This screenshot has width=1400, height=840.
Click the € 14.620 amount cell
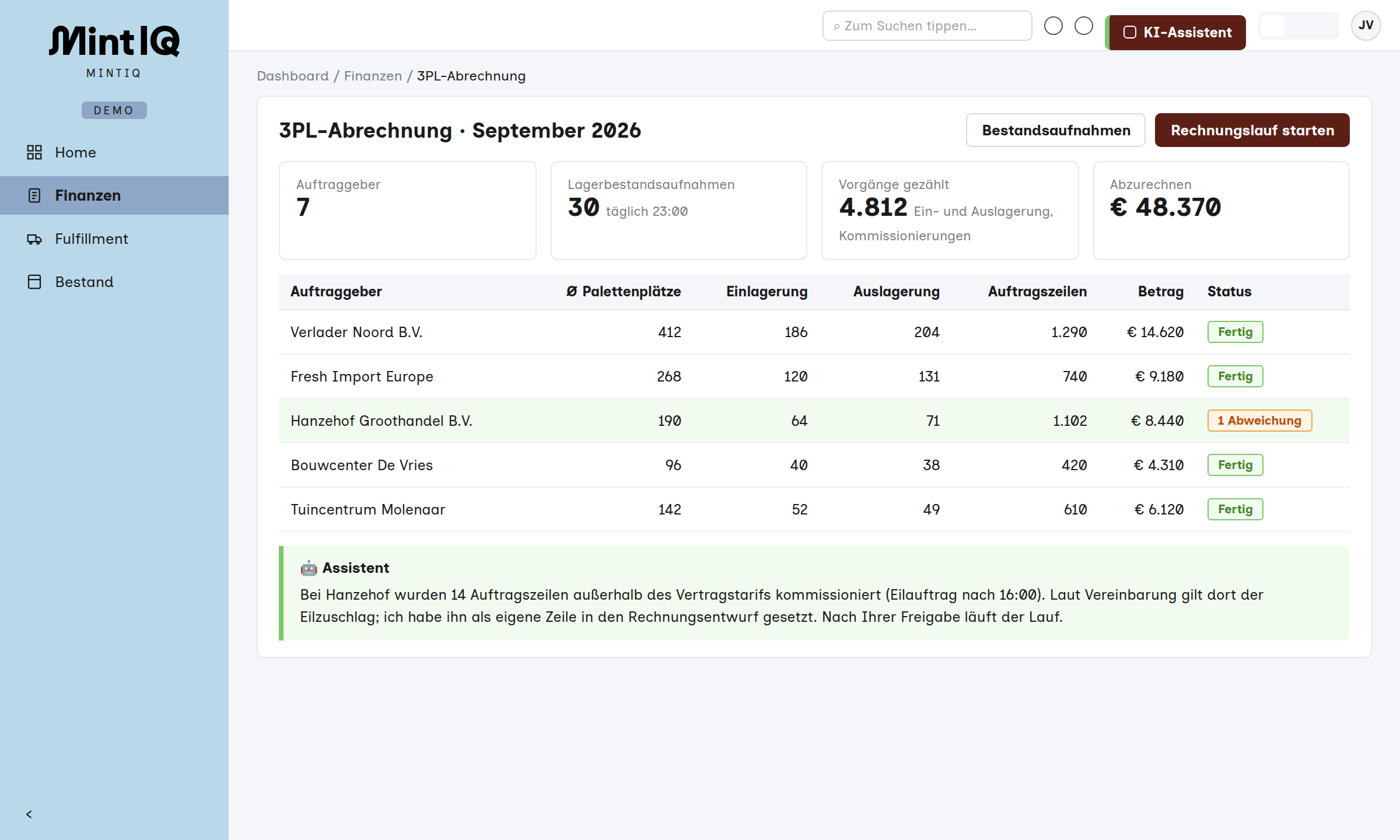tap(1155, 332)
